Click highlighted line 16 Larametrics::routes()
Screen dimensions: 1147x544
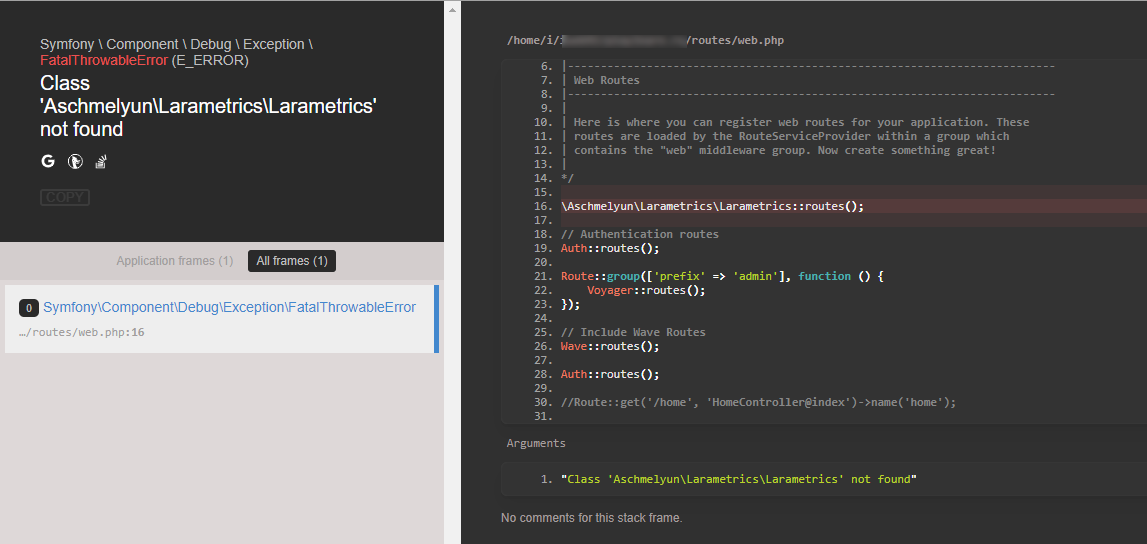coord(712,206)
